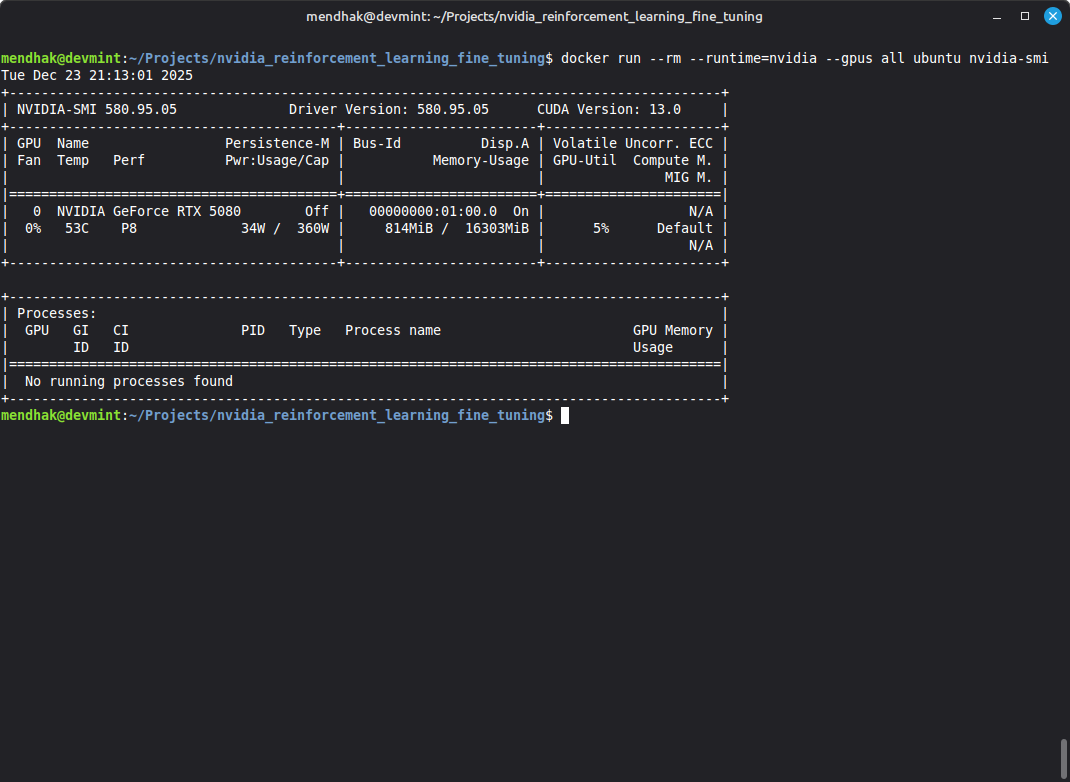
Task: Click the 'Process name' column header
Action: click(393, 330)
